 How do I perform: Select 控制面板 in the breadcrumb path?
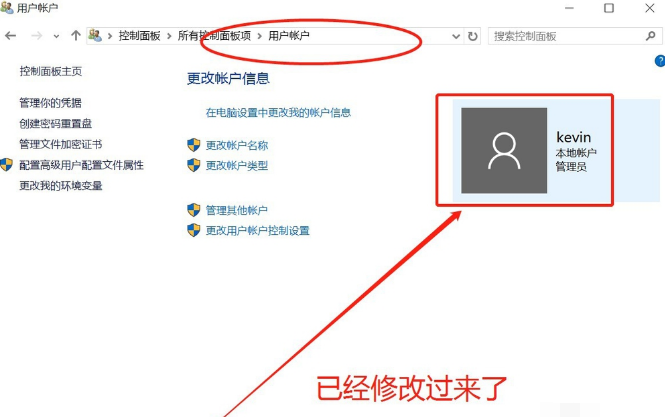[x=140, y=36]
